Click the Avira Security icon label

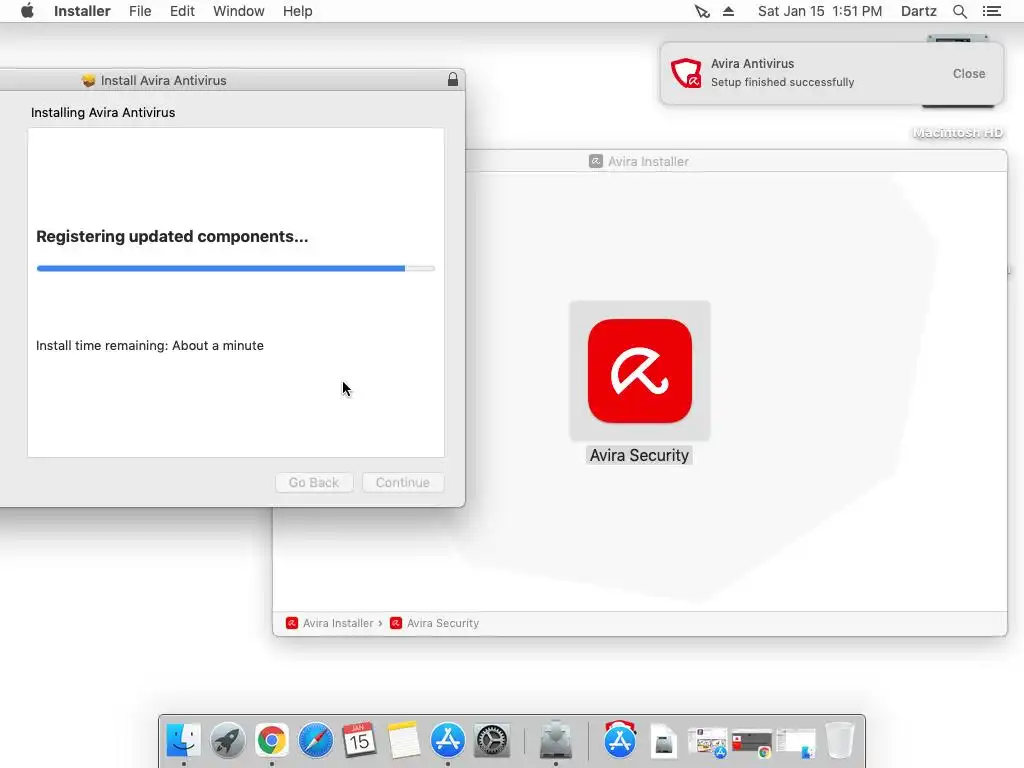point(639,455)
